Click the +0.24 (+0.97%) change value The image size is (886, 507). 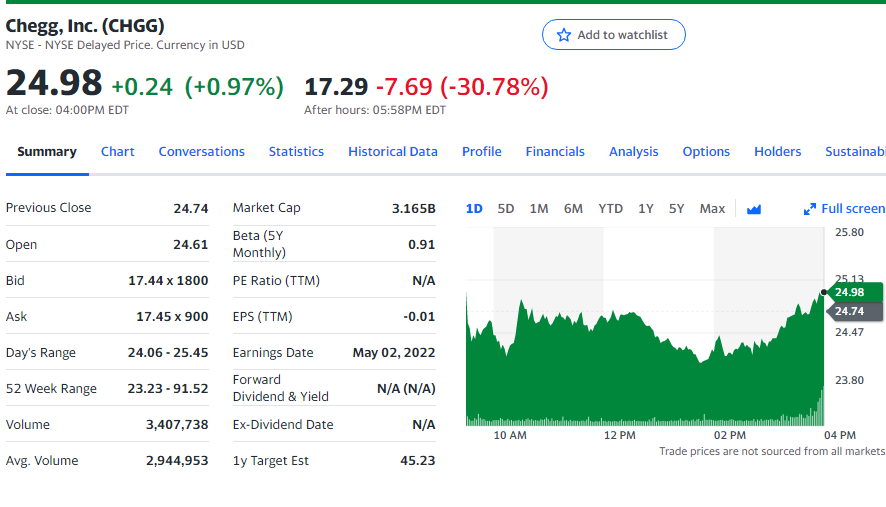pos(197,86)
